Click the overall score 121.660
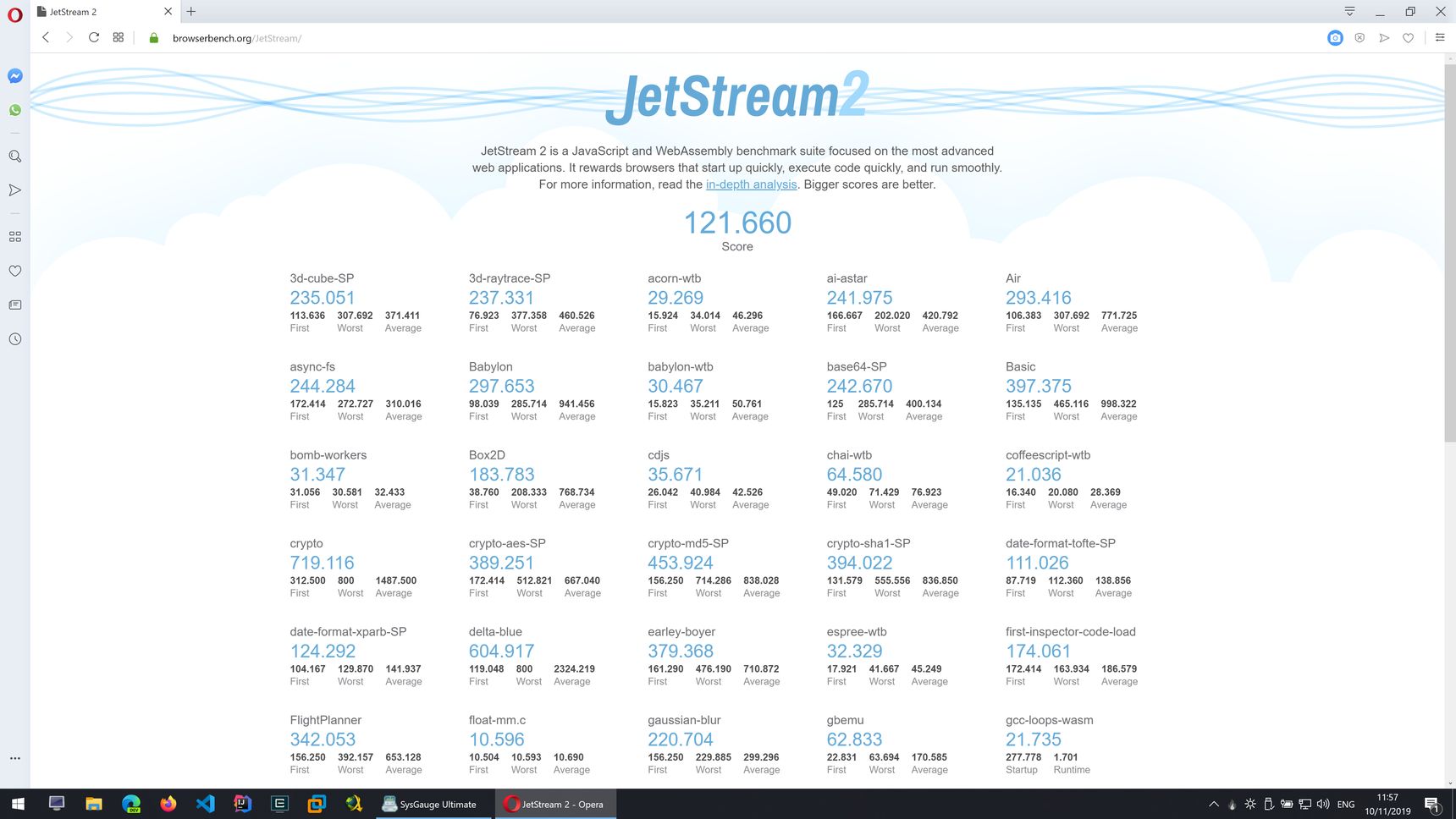This screenshot has height=819, width=1456. tap(737, 223)
